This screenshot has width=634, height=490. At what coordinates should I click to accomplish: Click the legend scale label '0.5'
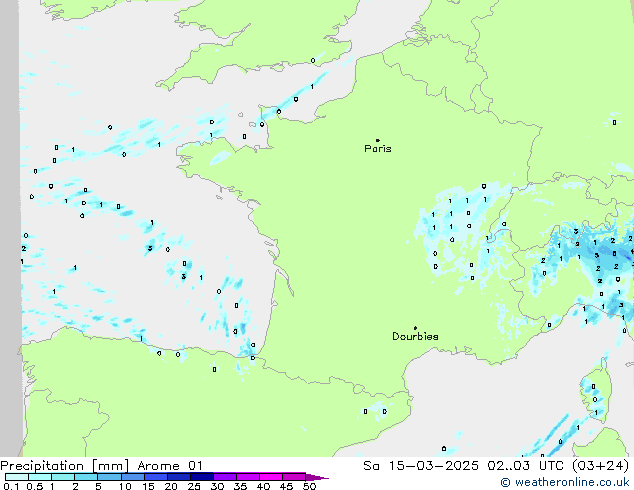click(35, 486)
